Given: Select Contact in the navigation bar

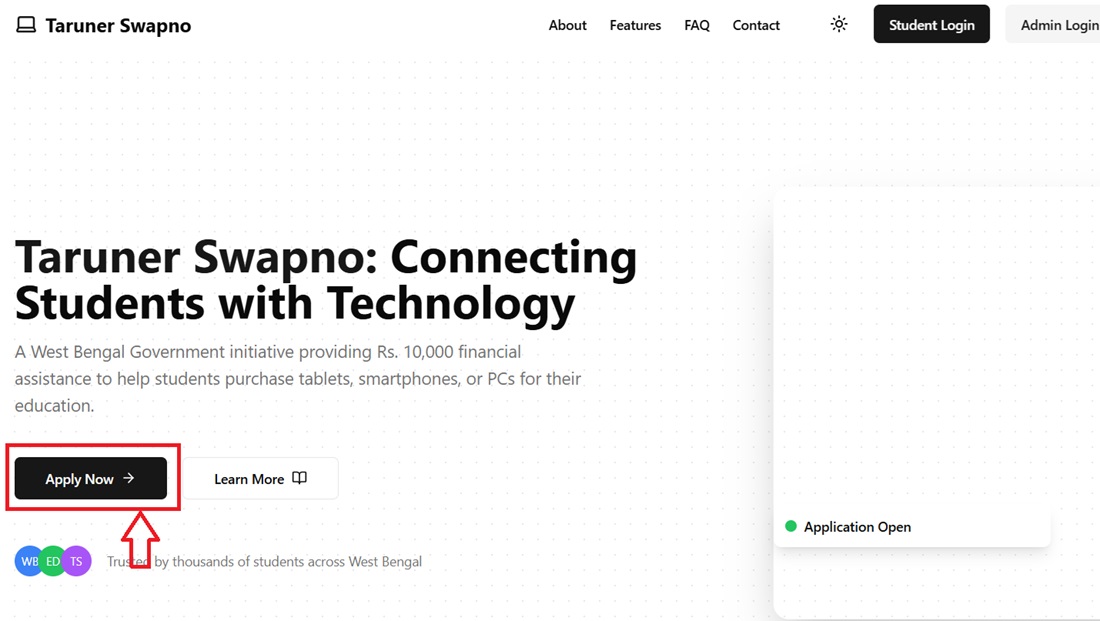Looking at the screenshot, I should point(756,25).
